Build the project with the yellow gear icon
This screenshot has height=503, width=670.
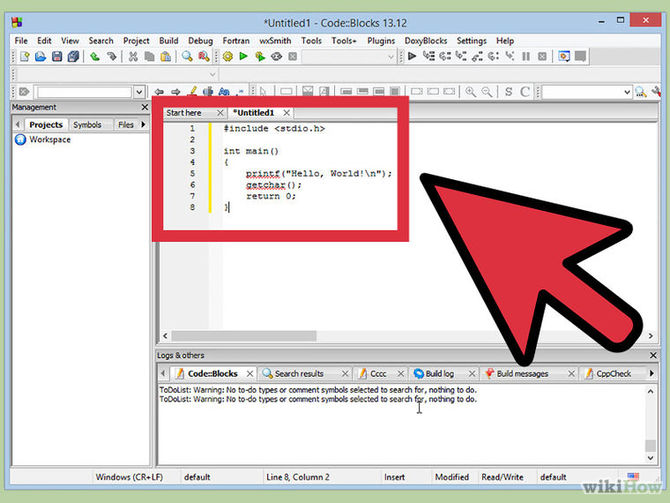coord(228,56)
